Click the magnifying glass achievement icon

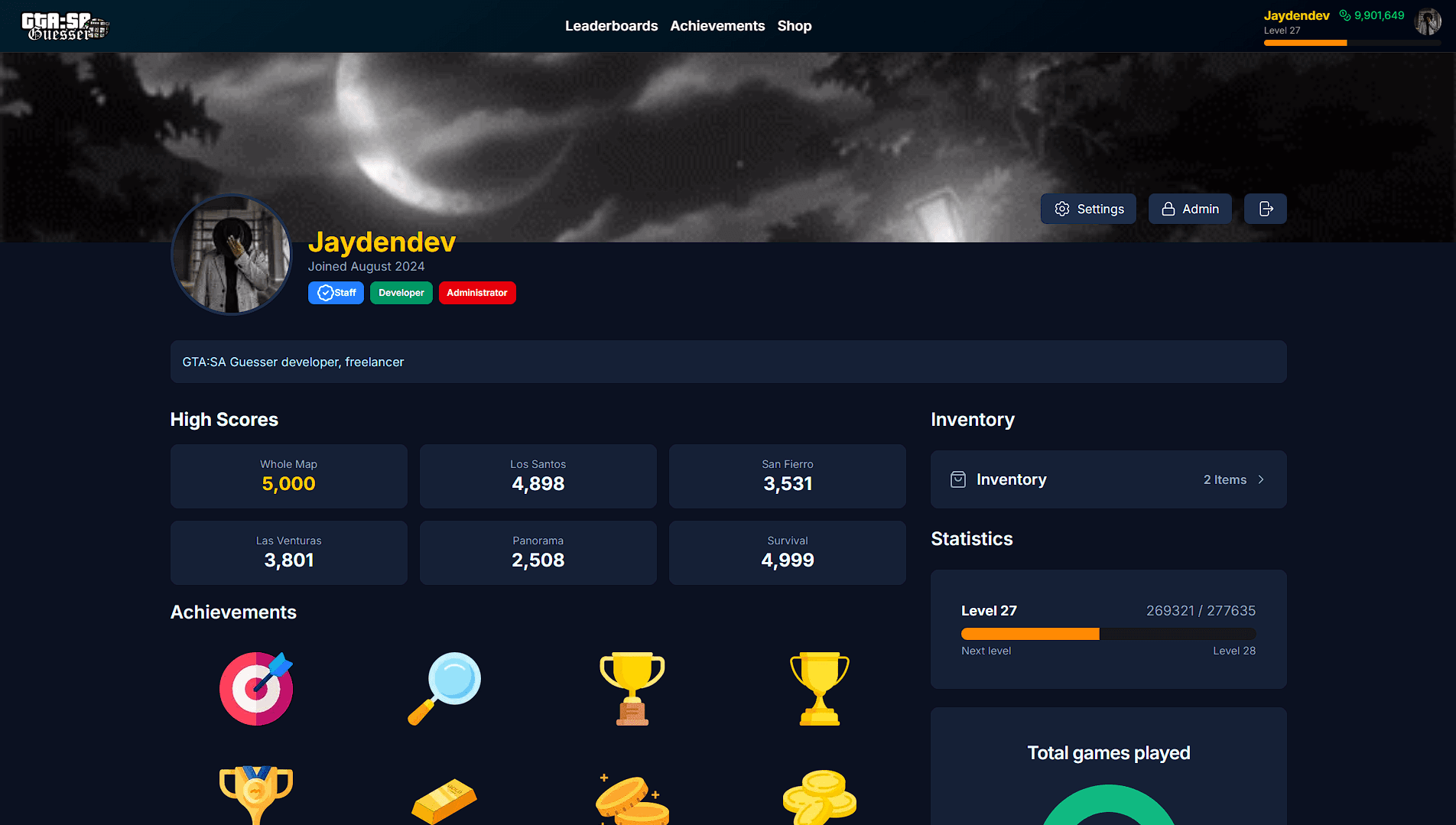click(x=444, y=688)
